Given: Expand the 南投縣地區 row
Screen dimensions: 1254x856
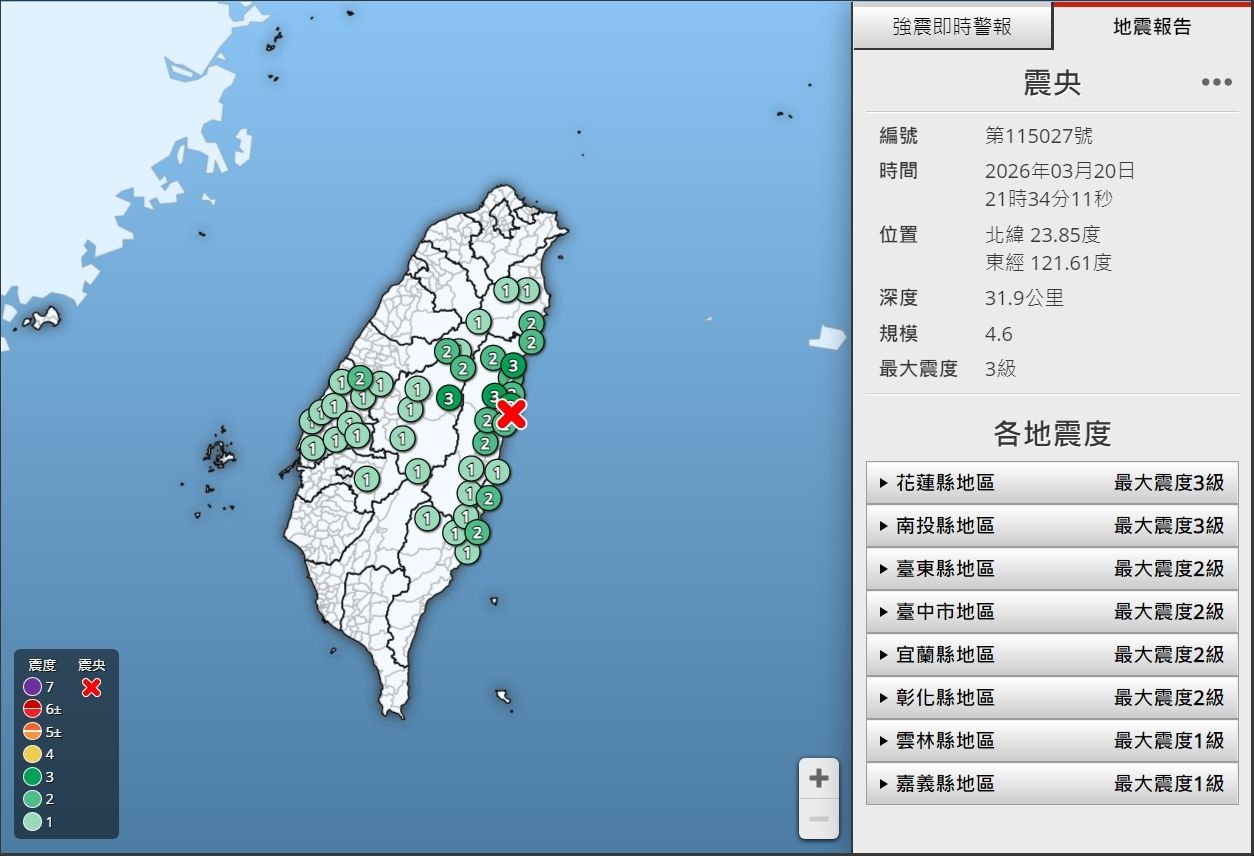Looking at the screenshot, I should tap(1052, 526).
